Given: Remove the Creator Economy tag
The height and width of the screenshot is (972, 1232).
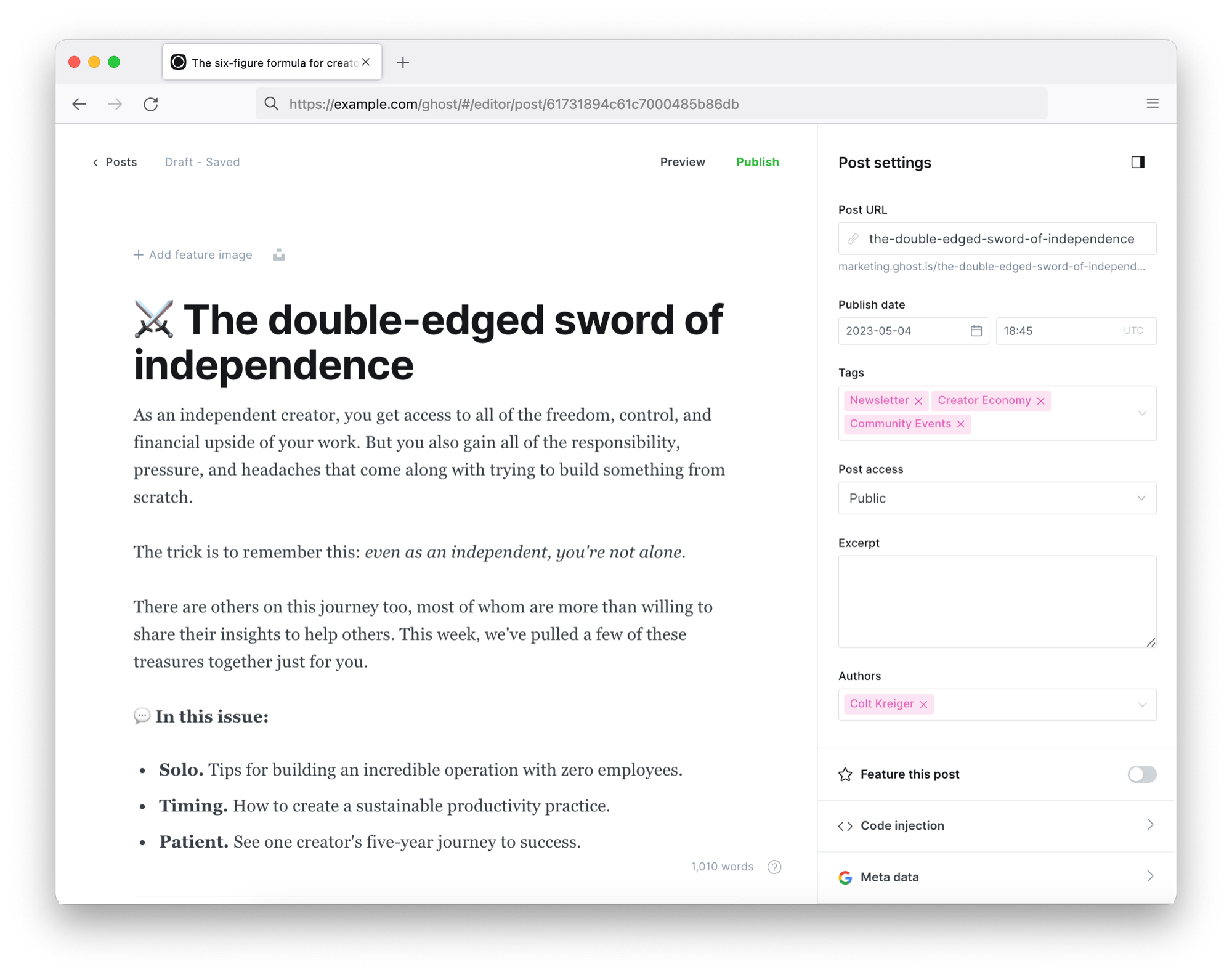Looking at the screenshot, I should tap(1041, 400).
